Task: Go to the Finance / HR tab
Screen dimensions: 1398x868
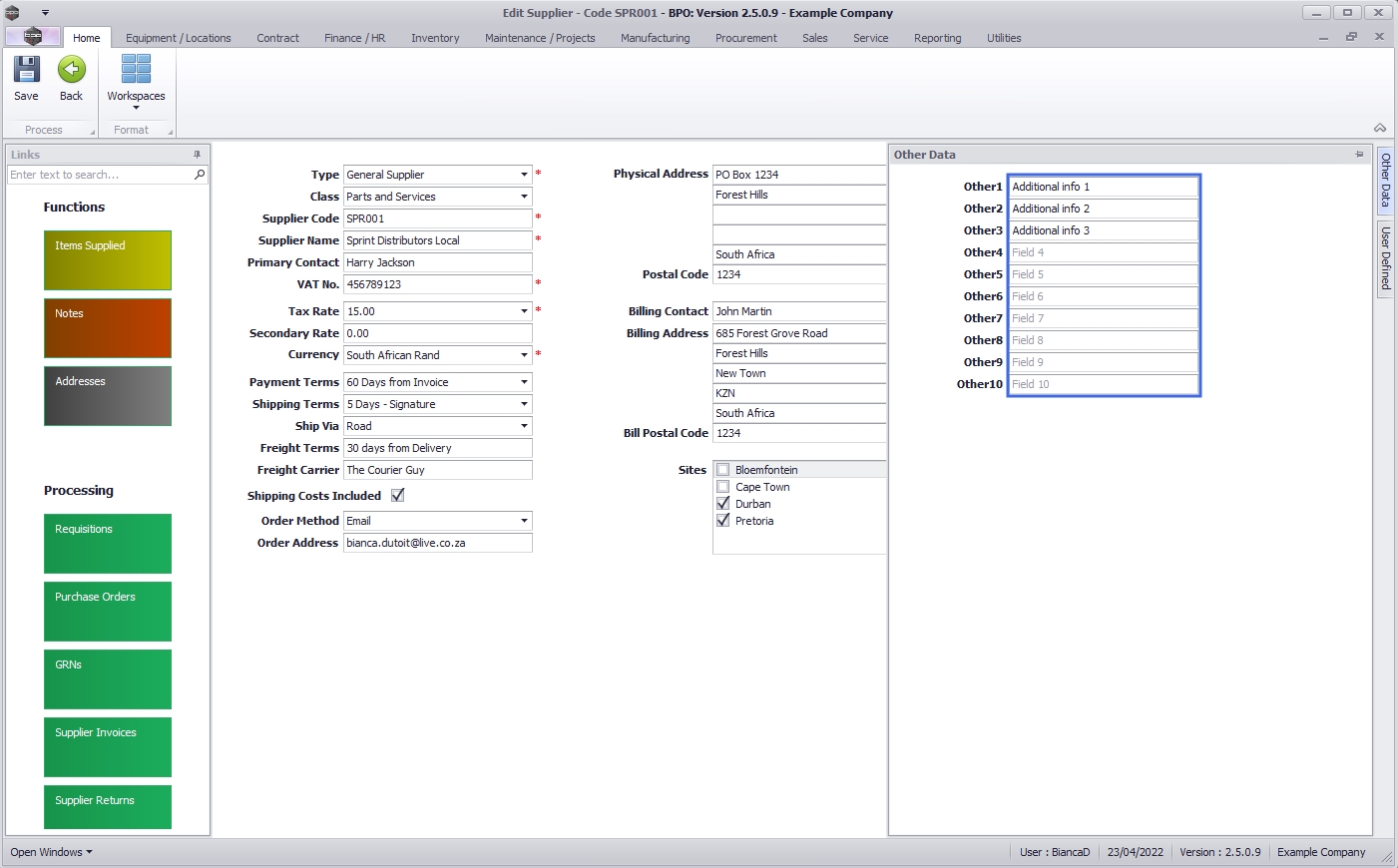Action: 354,38
